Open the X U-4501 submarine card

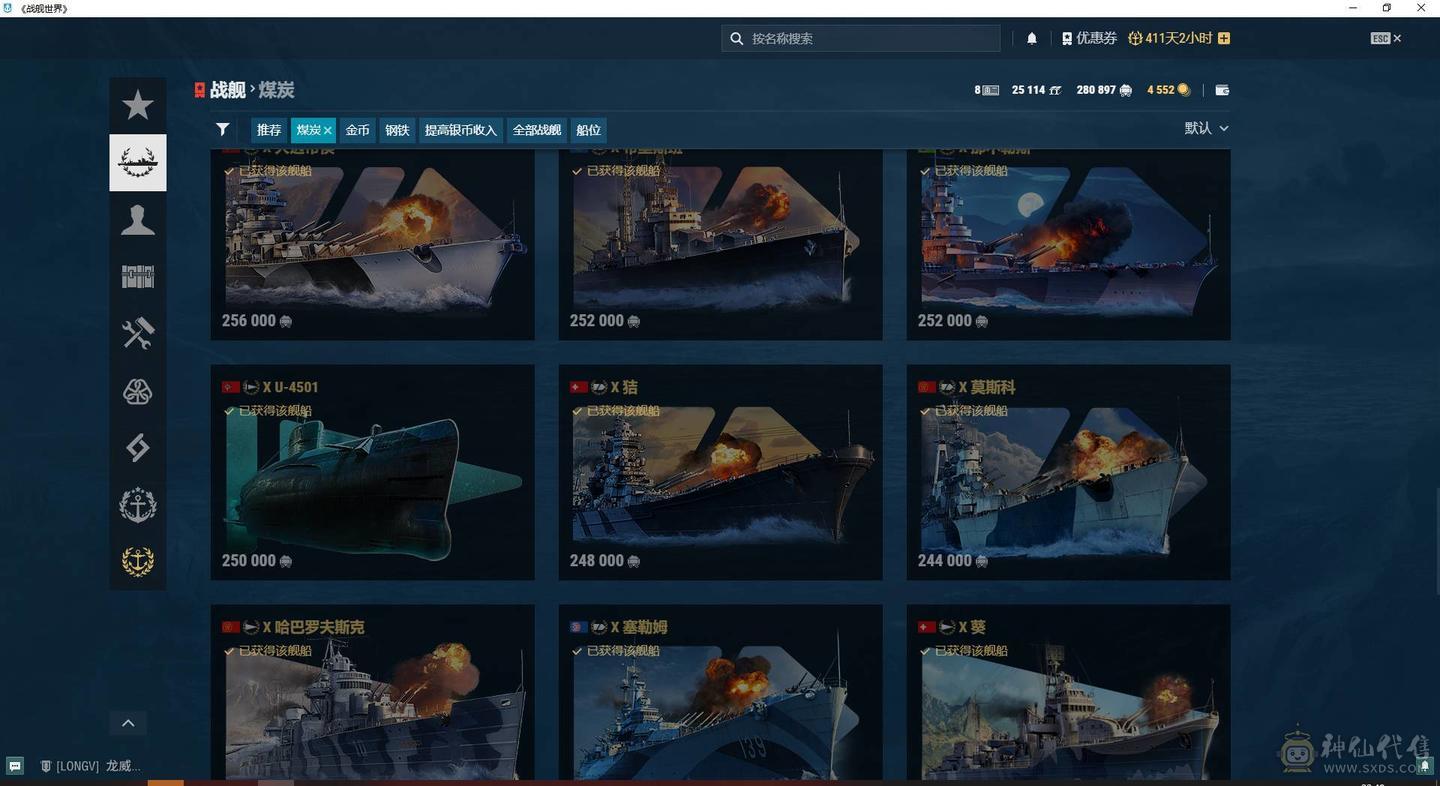click(x=372, y=472)
